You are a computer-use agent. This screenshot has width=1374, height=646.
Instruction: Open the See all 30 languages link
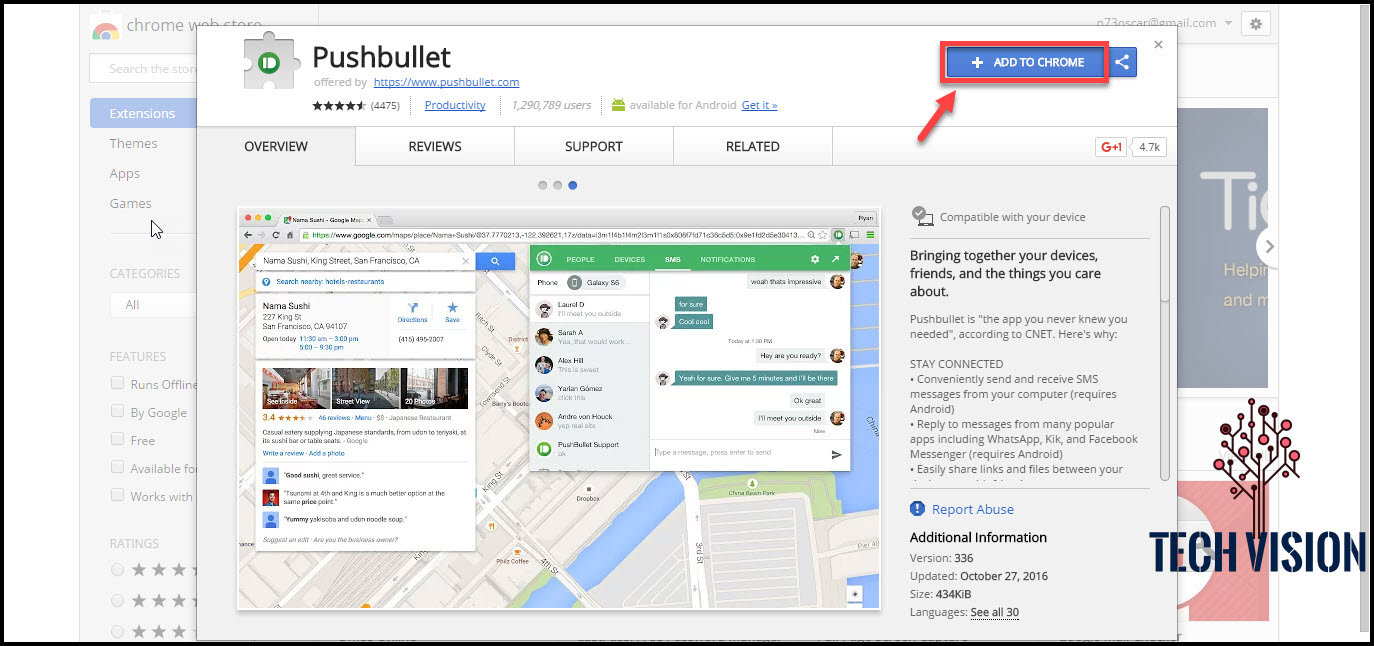click(x=994, y=612)
